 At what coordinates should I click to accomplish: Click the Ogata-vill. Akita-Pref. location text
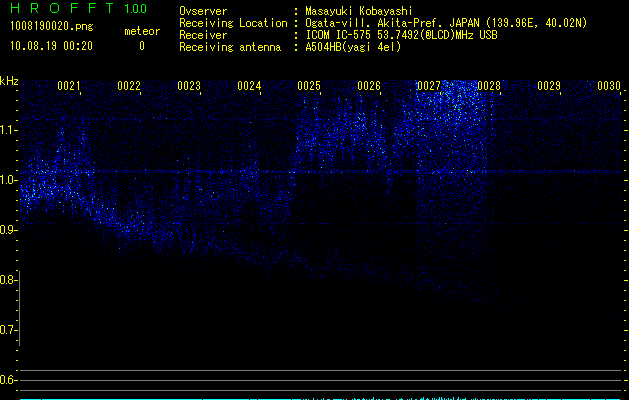[x=446, y=23]
